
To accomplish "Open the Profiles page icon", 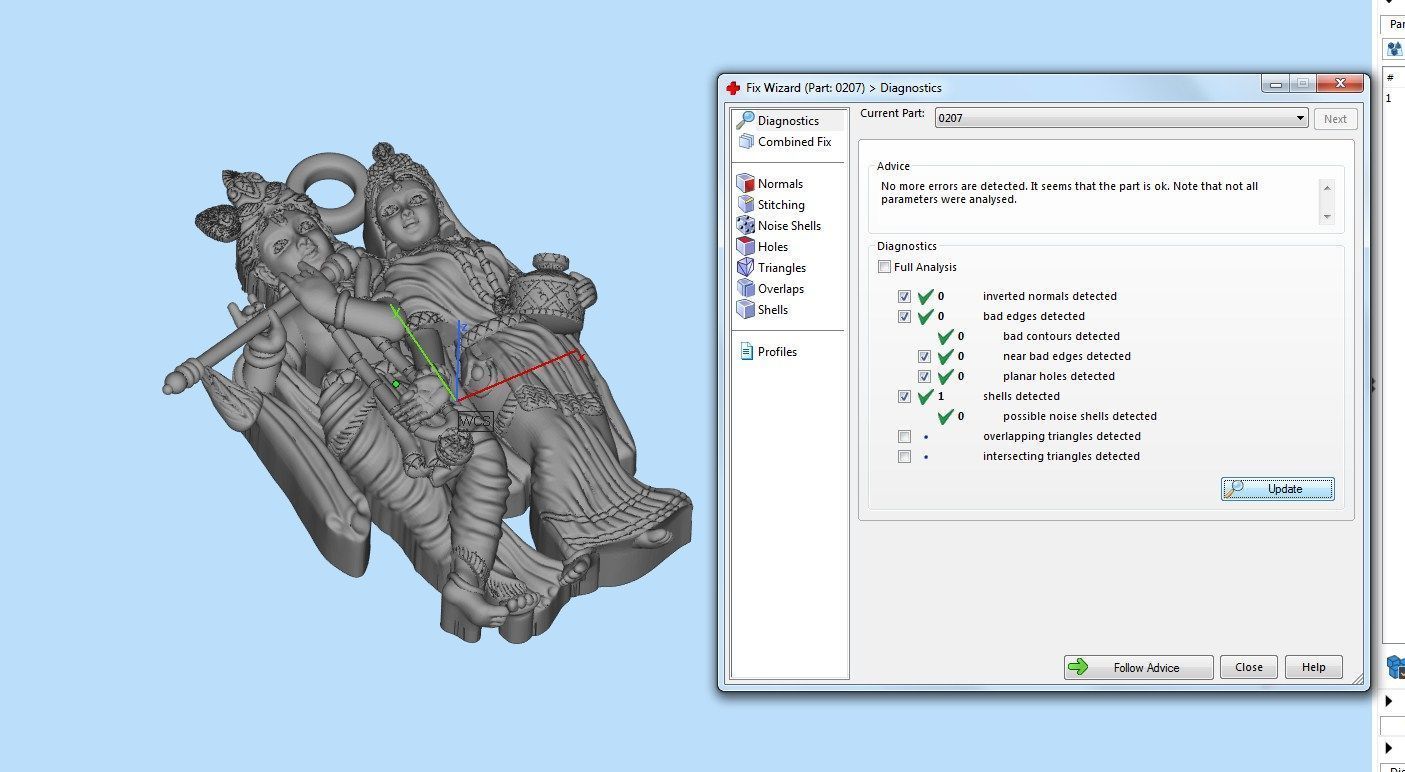I will coord(746,352).
